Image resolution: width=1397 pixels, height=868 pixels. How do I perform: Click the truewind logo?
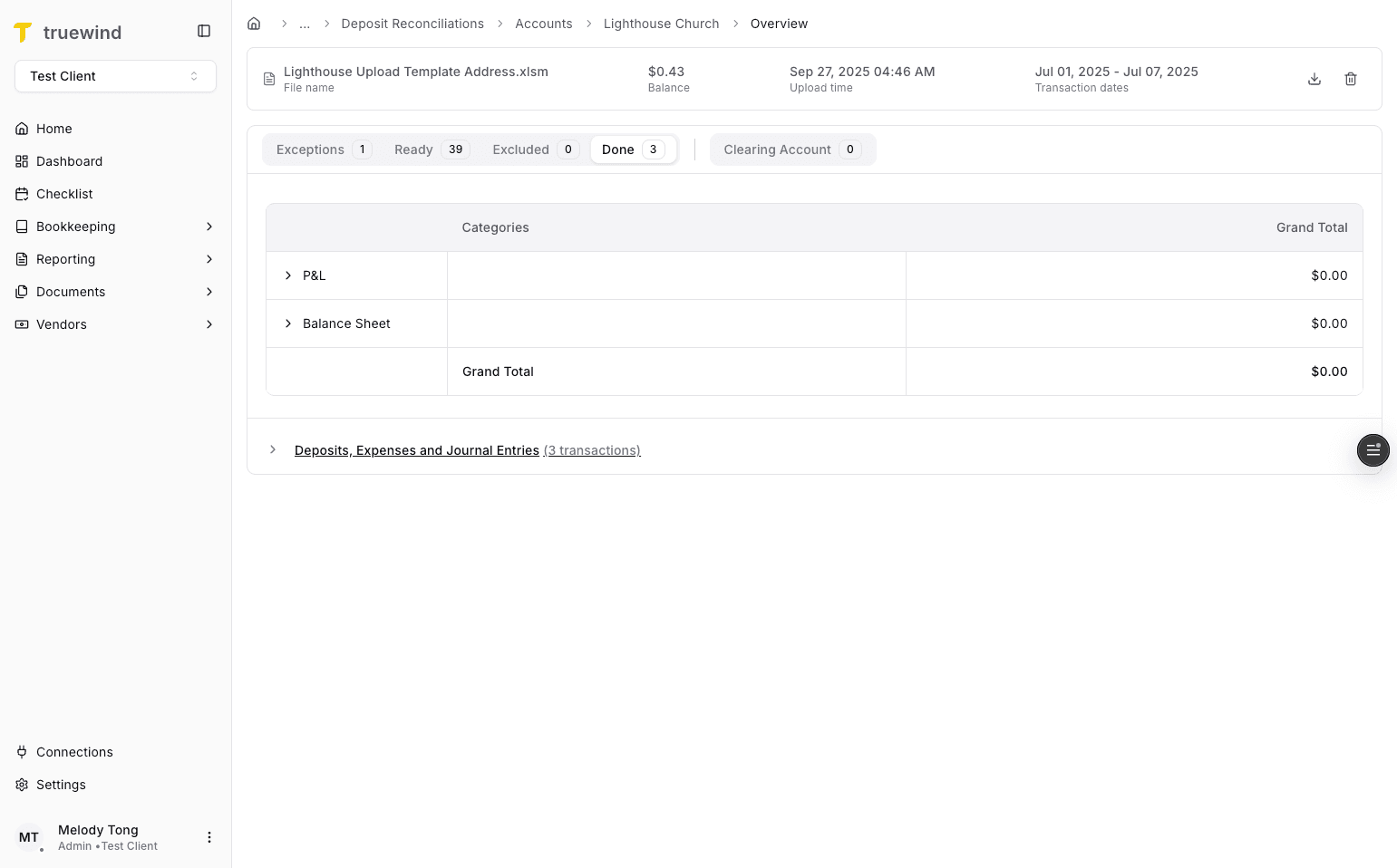point(68,32)
